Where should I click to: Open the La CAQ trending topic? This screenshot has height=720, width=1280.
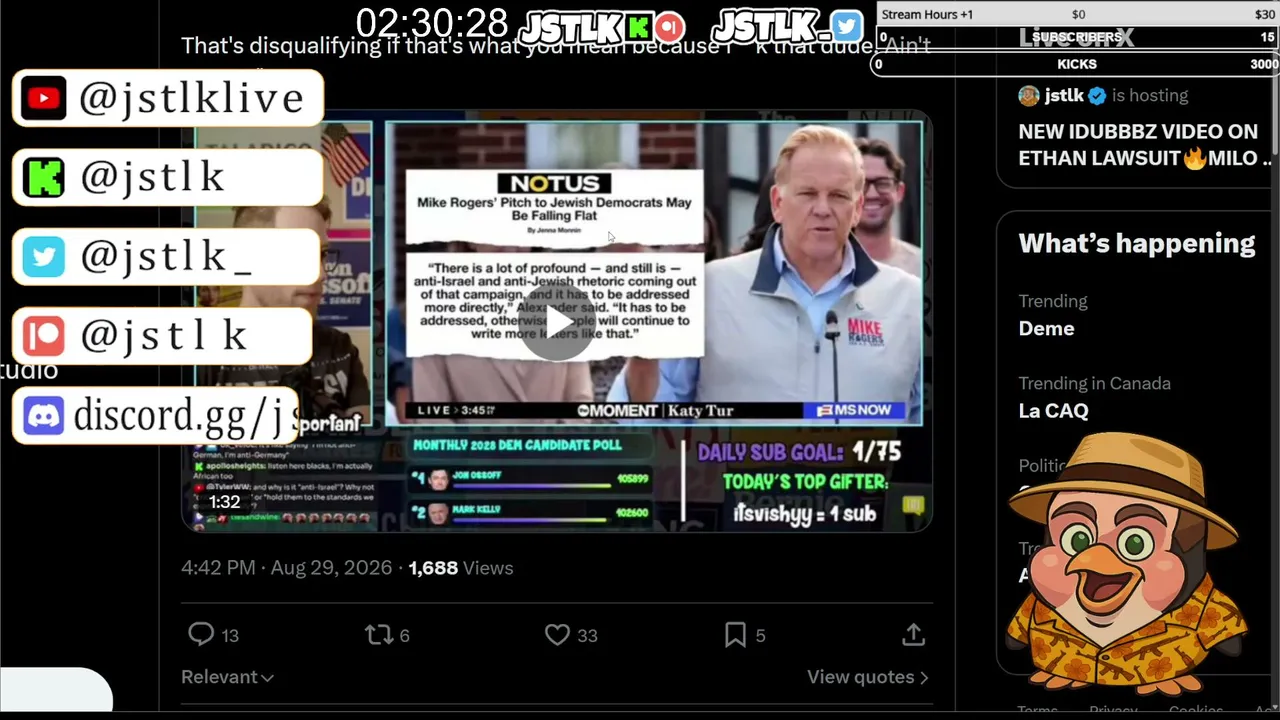coord(1053,410)
